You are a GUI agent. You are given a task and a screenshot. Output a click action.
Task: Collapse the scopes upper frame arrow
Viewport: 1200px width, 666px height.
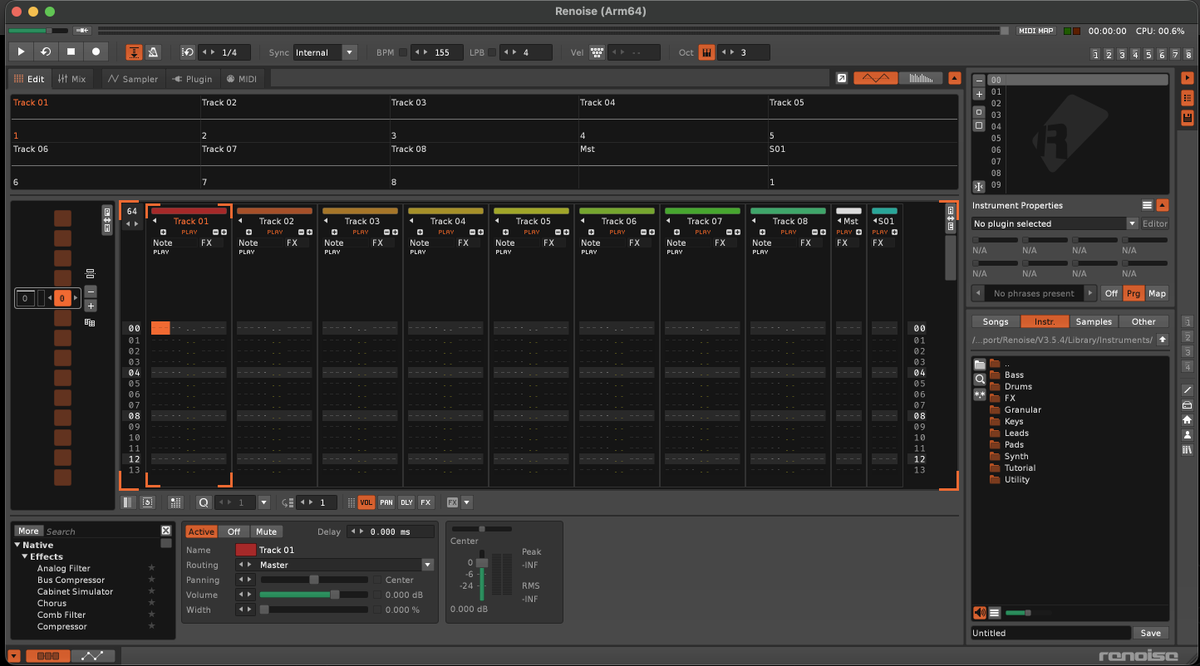(955, 78)
